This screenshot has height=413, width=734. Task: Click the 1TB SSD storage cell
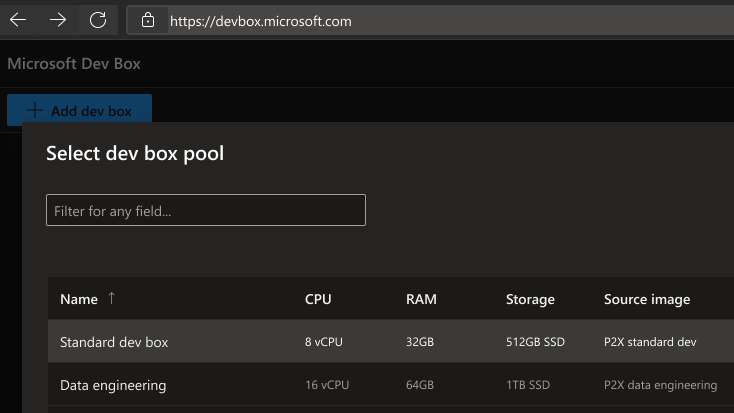tap(530, 385)
